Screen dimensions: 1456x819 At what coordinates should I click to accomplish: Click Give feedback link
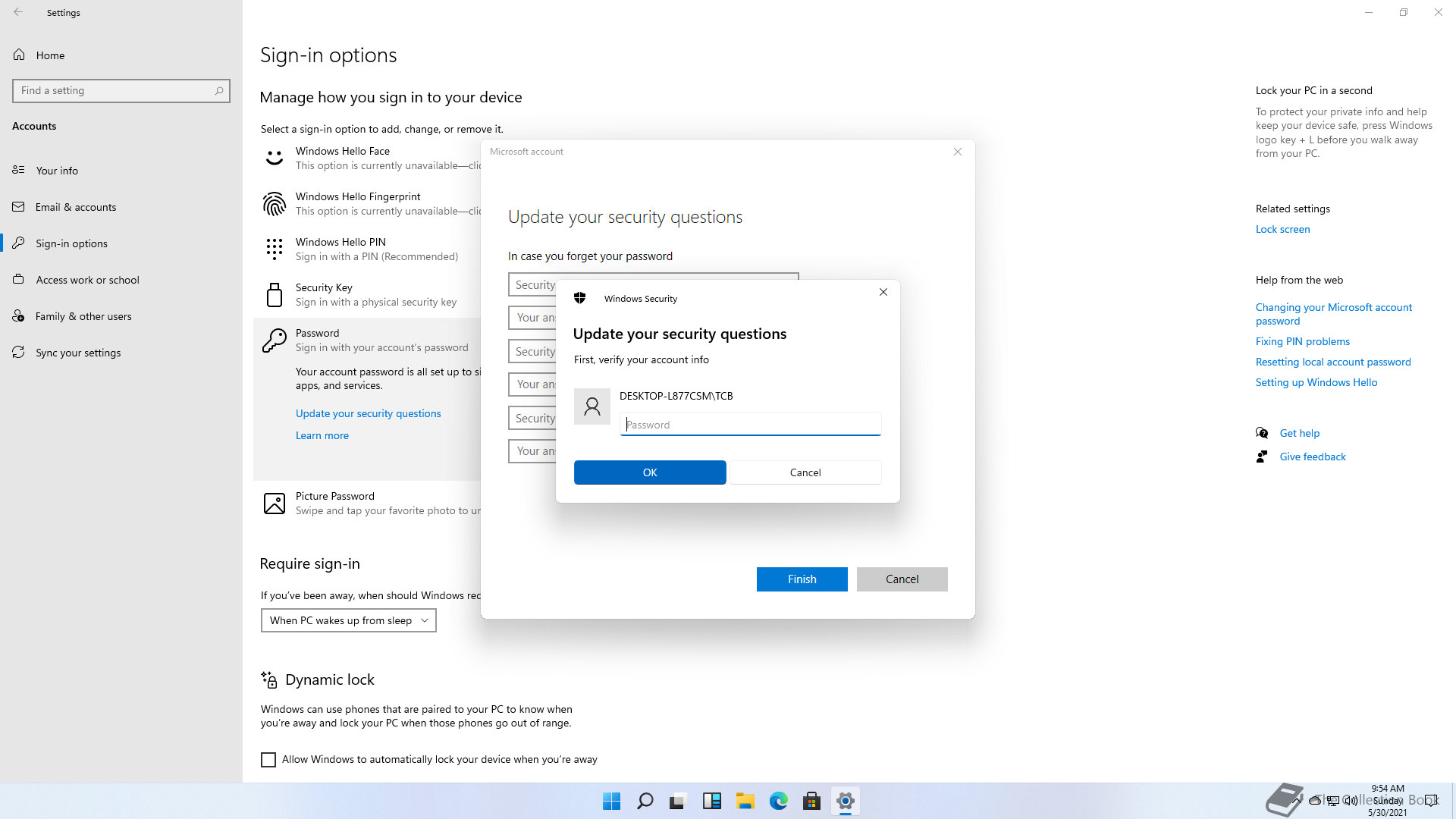[x=1313, y=457]
